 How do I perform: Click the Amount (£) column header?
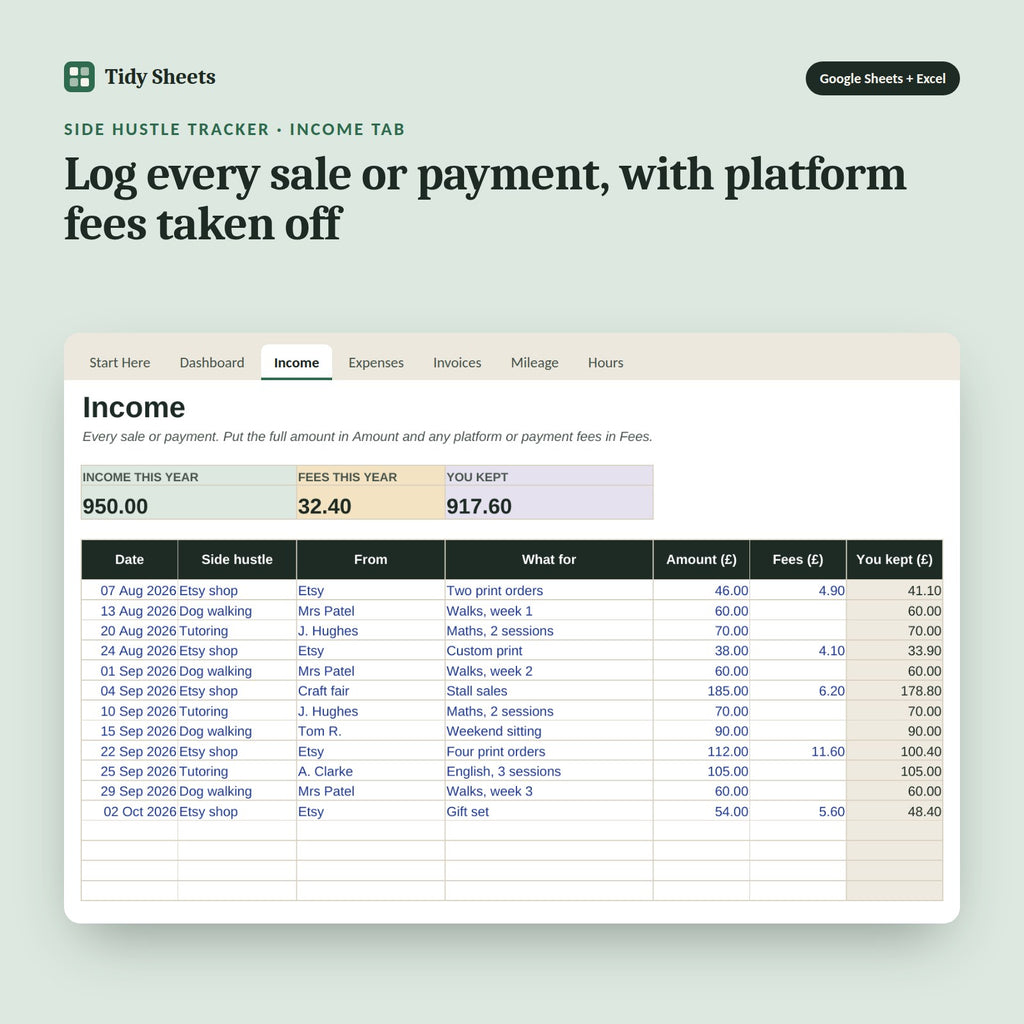[701, 560]
